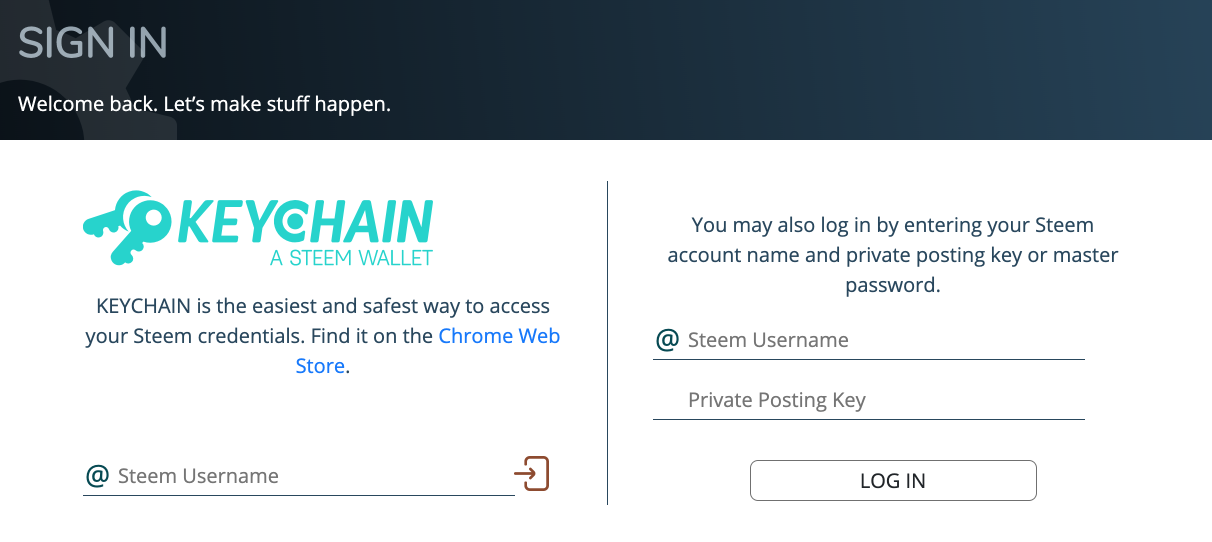Open the Chrome Web Store link
1212x542 pixels.
(x=499, y=336)
